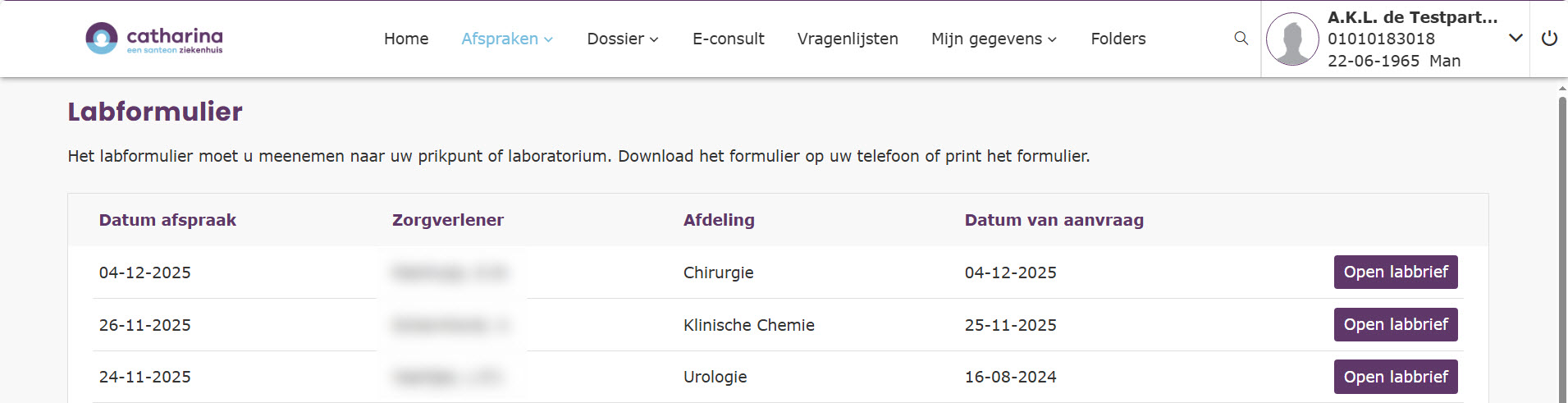The height and width of the screenshot is (403, 1568).
Task: Click the power logout icon
Action: click(1549, 39)
